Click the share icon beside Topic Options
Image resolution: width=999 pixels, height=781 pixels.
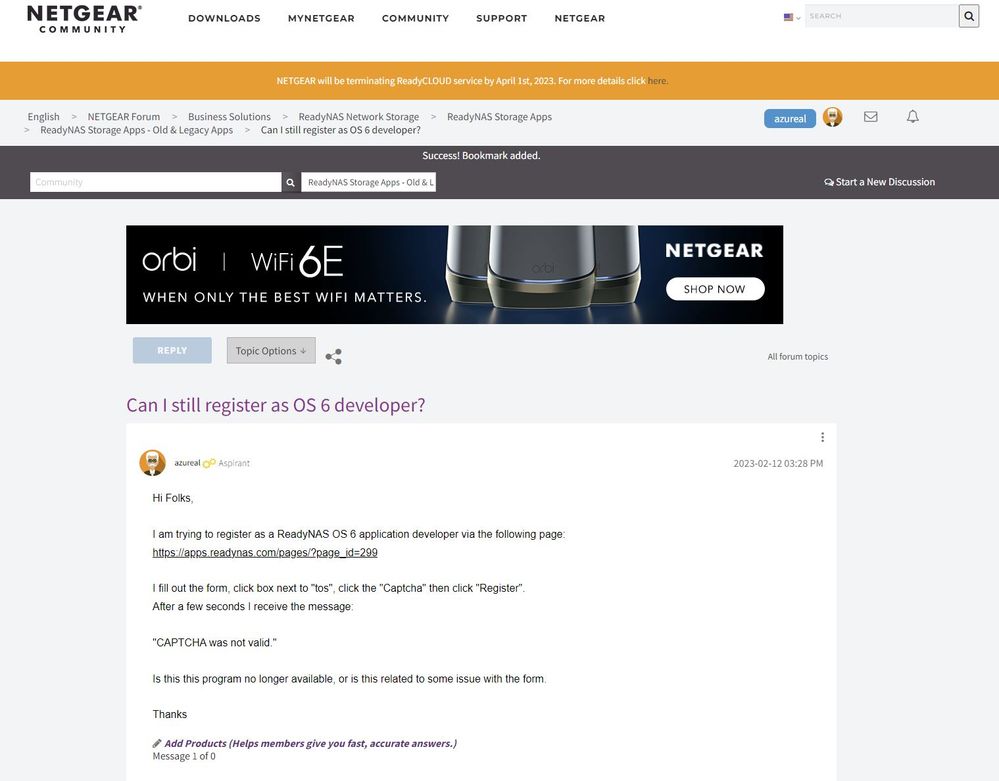click(x=333, y=356)
